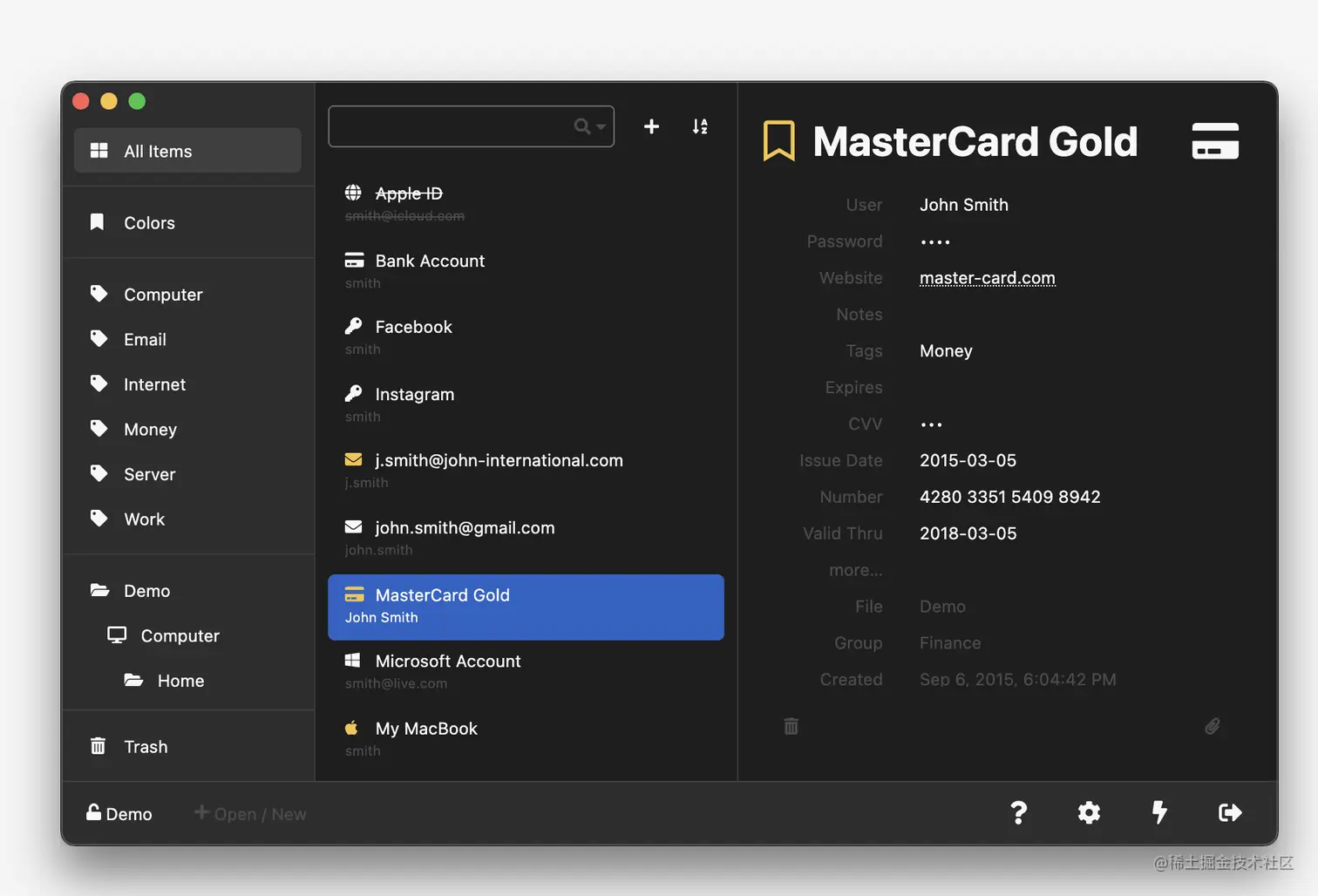Click the File value Demo
This screenshot has width=1318, height=896.
[x=942, y=607]
